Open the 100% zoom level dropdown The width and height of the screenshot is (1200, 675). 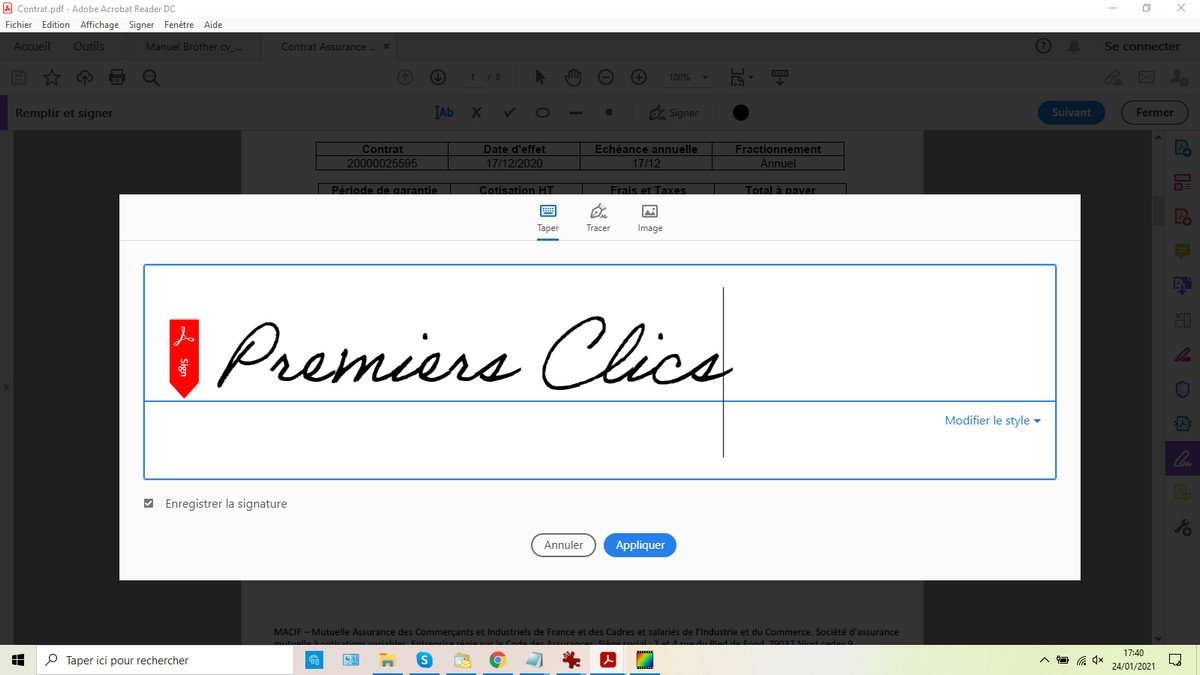tap(688, 77)
